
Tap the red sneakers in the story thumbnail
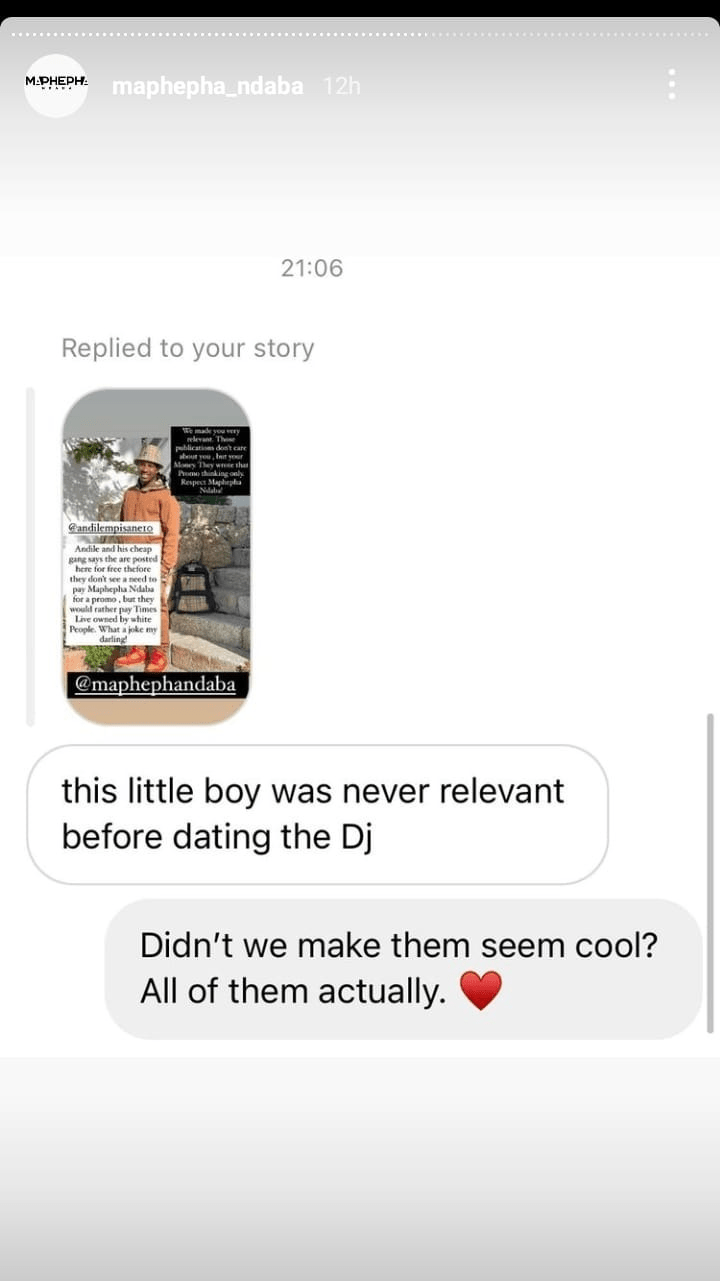coord(140,658)
